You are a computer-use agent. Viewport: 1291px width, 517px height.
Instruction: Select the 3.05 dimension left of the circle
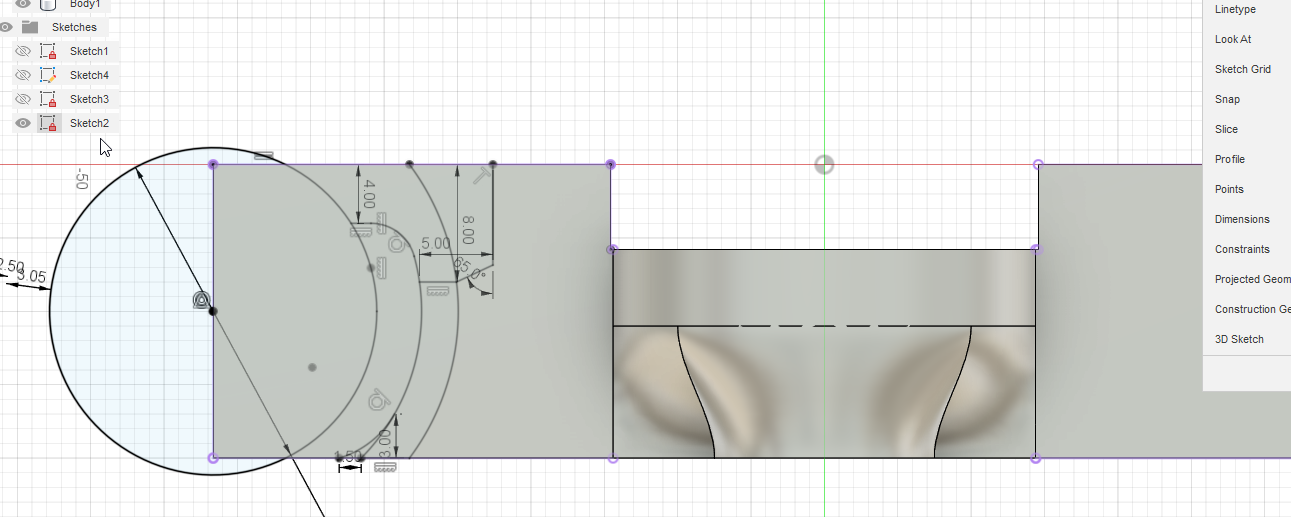32,275
